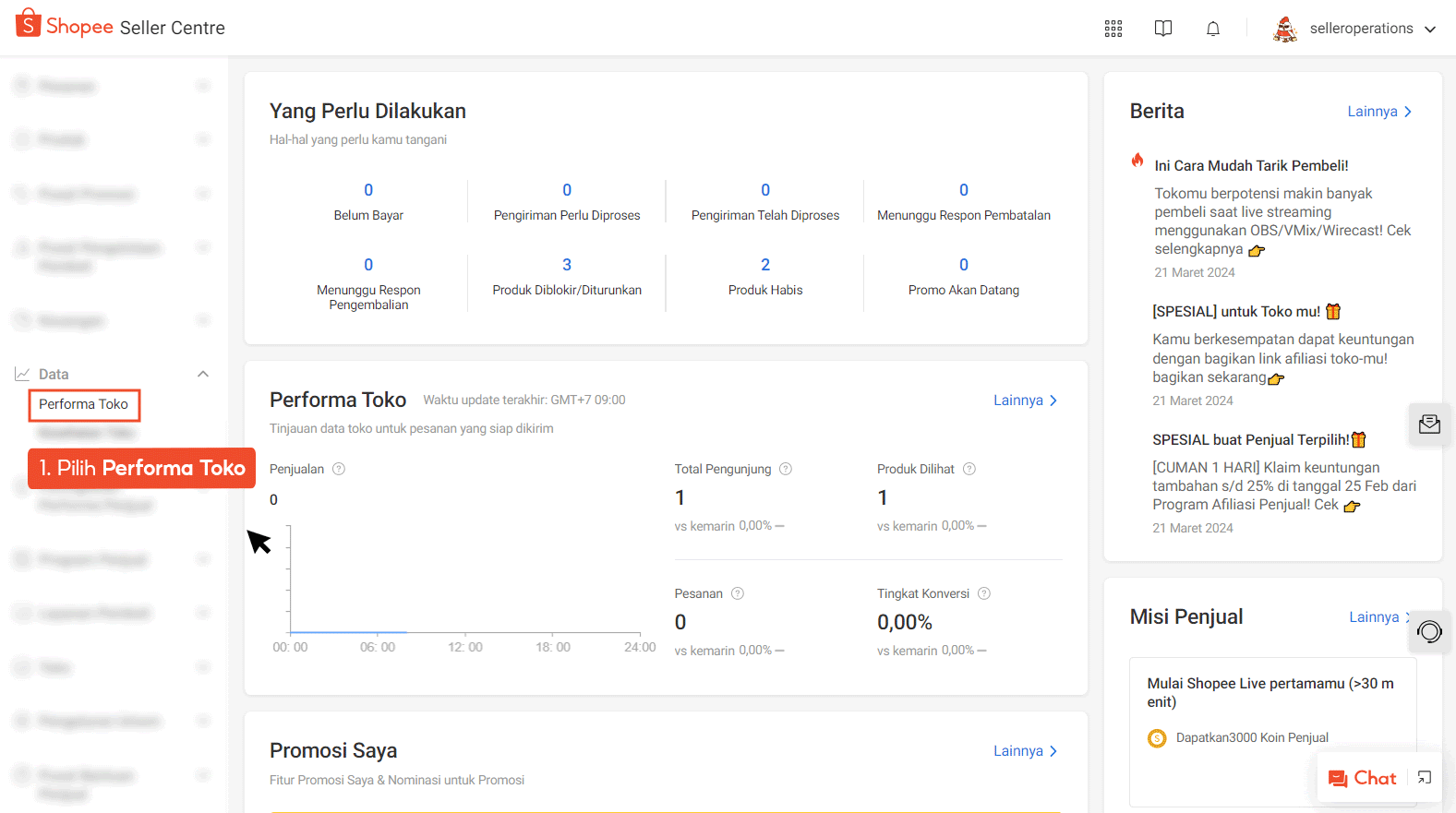The image size is (1456, 813).
Task: Select Performa Toko in the sidebar
Action: 83,404
